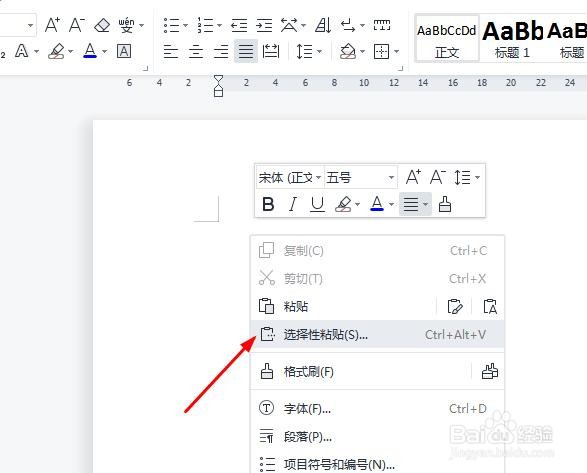Click the ribbon text effects A icon
The width and height of the screenshot is (587, 473).
click(x=21, y=51)
